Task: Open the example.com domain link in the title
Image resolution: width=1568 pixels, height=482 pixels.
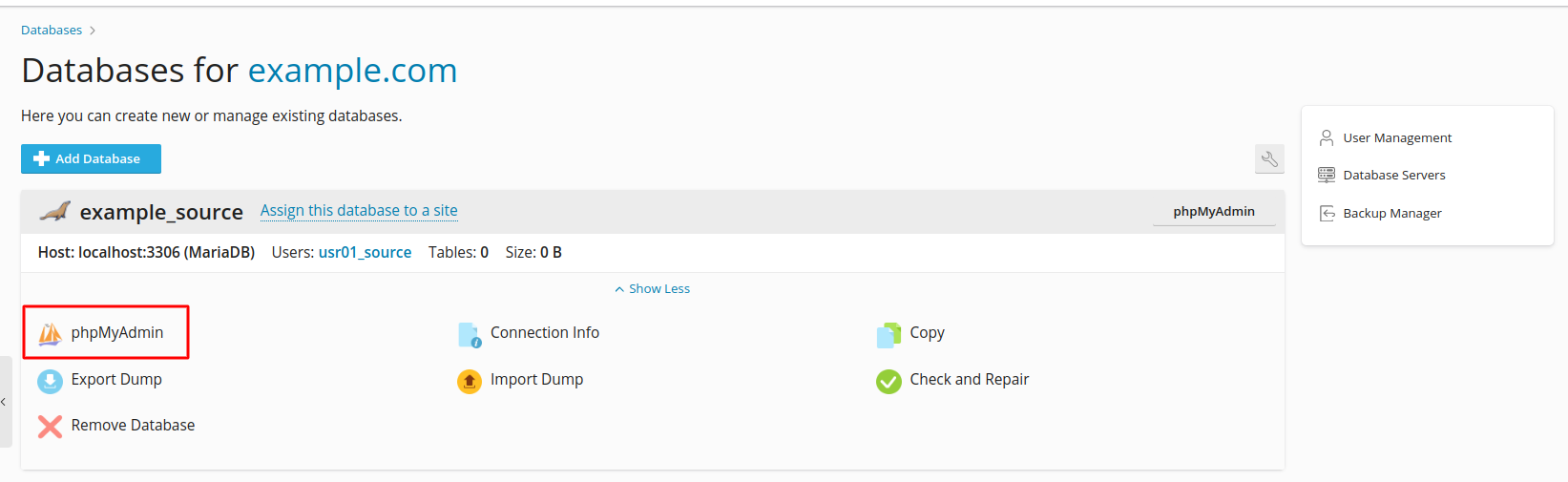Action: (352, 71)
